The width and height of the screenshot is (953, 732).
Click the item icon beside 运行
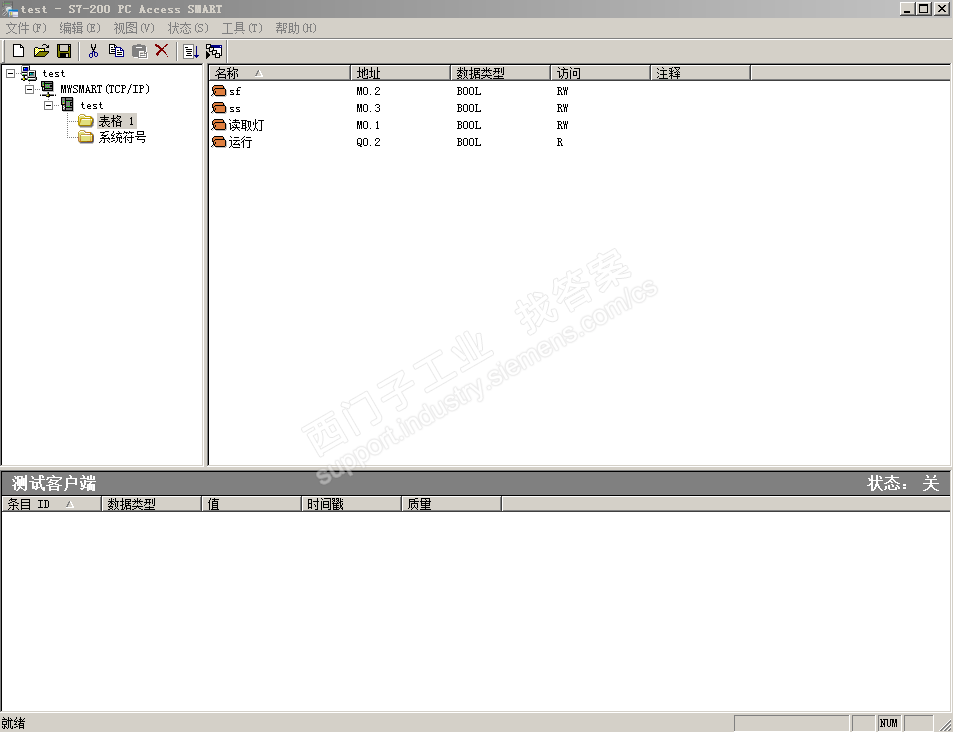point(219,142)
